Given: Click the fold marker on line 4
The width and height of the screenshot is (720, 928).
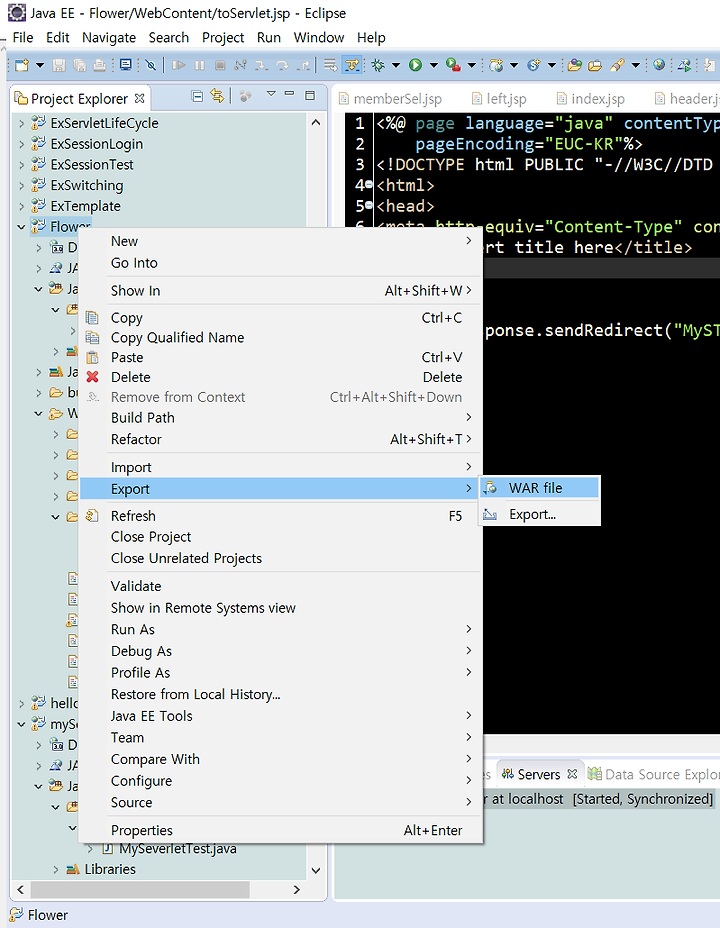Looking at the screenshot, I should 370,185.
